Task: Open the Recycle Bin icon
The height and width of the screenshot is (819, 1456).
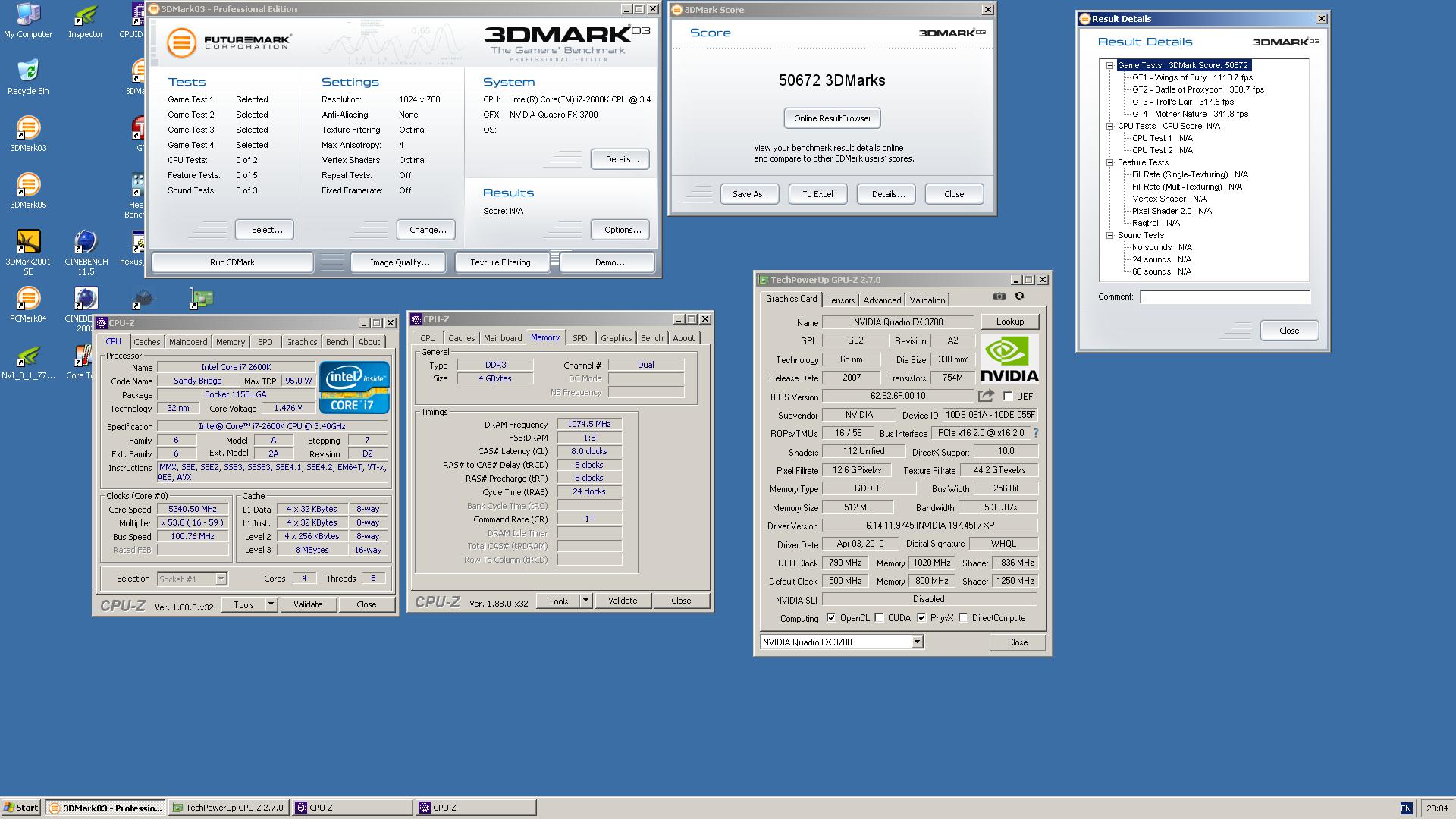Action: pos(28,77)
